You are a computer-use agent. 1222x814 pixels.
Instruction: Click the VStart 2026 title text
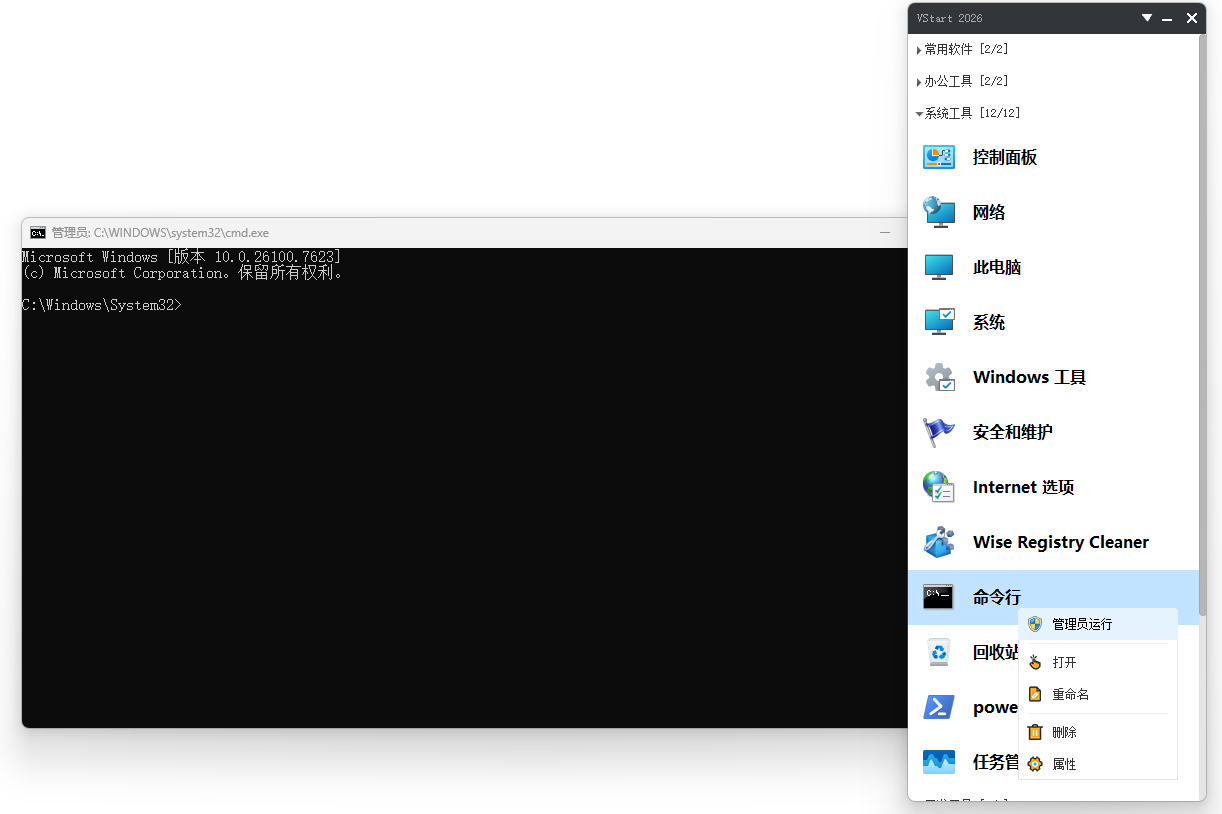coord(950,18)
